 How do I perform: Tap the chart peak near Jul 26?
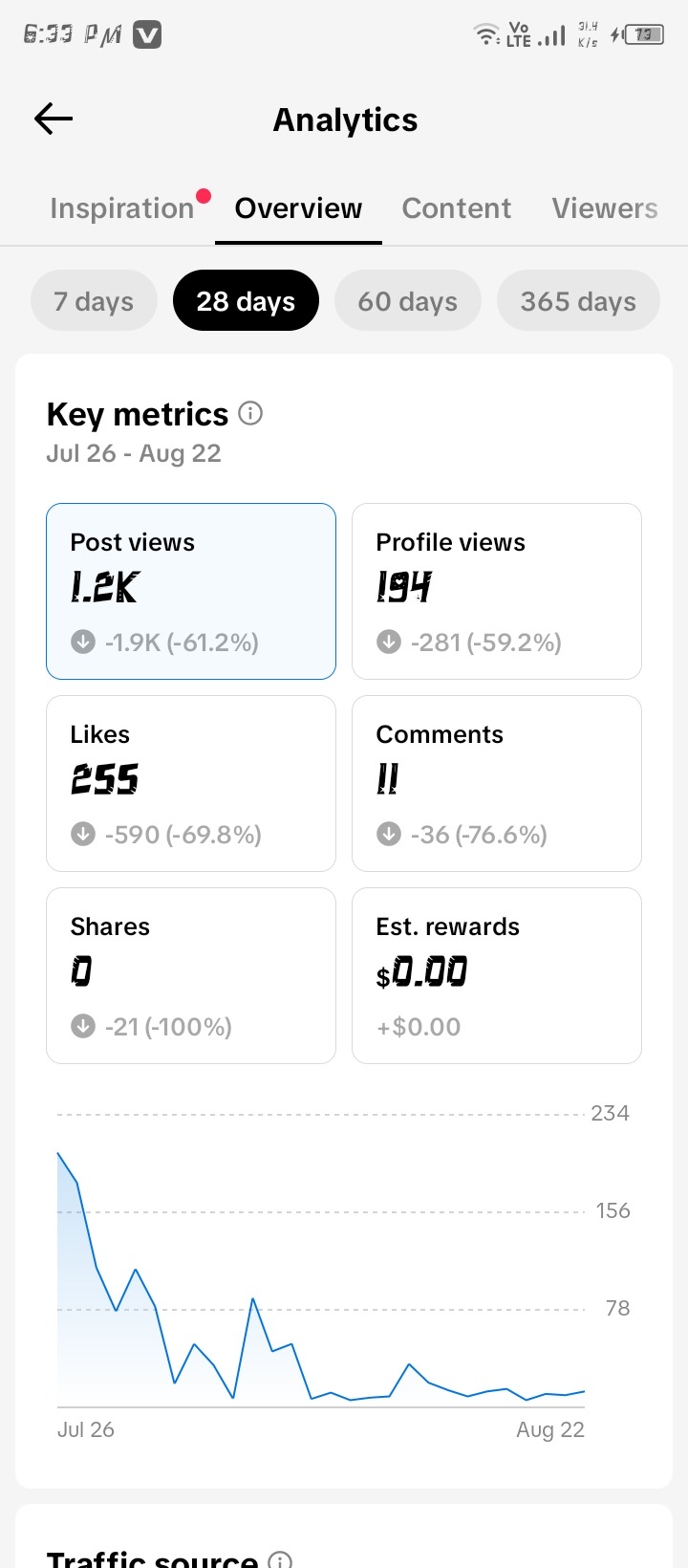[x=58, y=1153]
